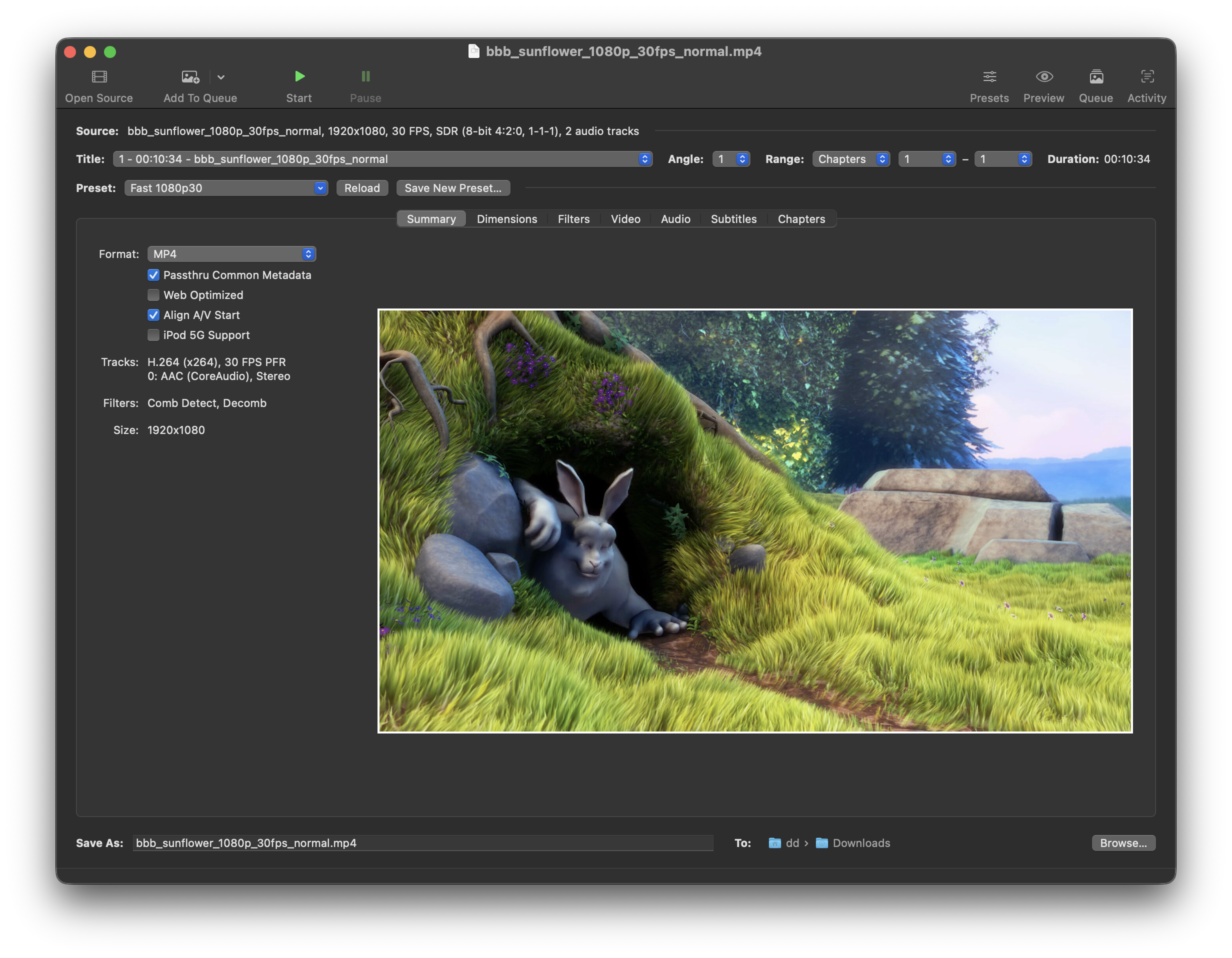Change the Angle value stepper

point(742,159)
